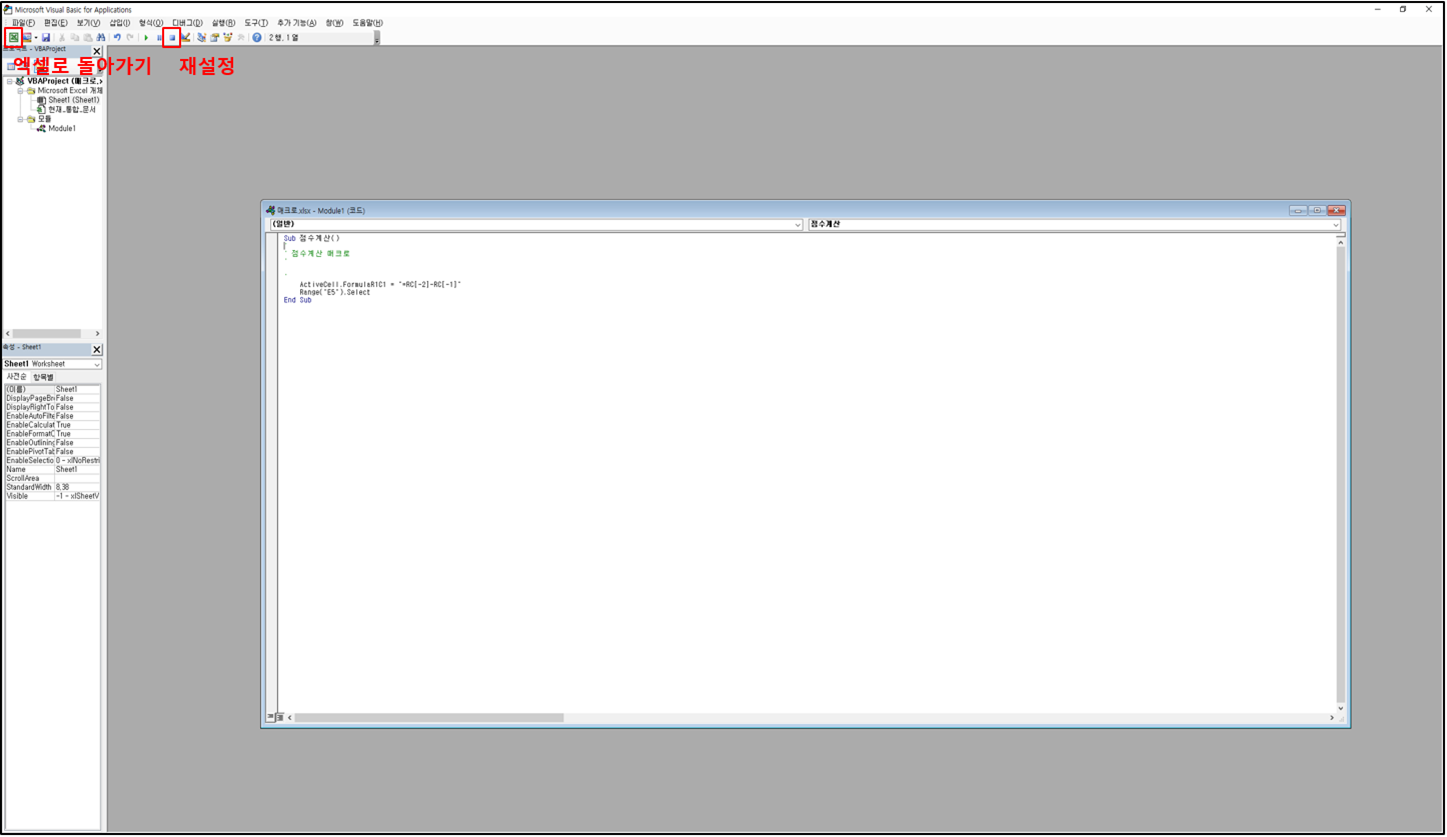
Task: Close the Properties (속성) panel
Action: (x=97, y=350)
